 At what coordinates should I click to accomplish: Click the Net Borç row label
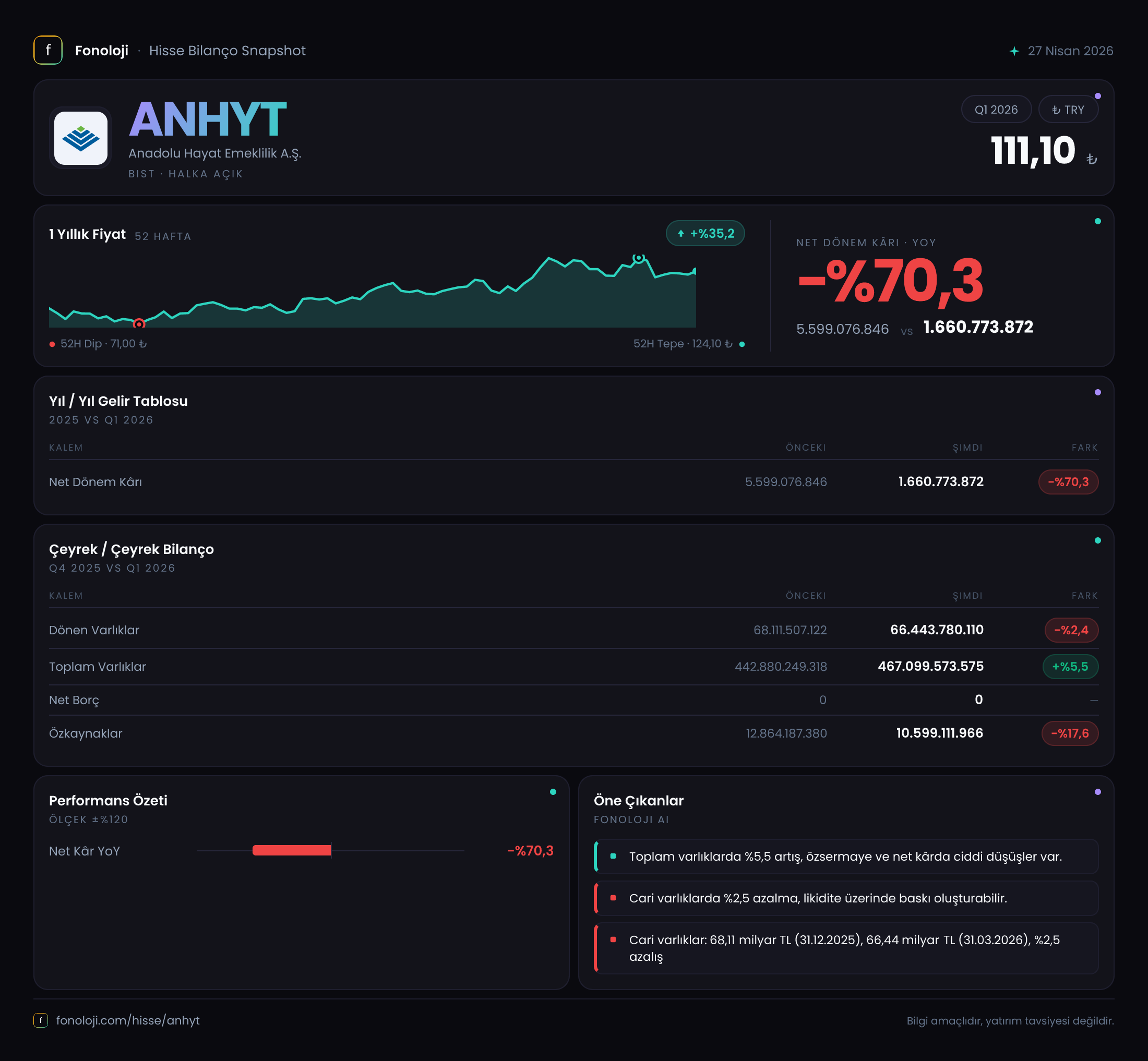coord(74,700)
